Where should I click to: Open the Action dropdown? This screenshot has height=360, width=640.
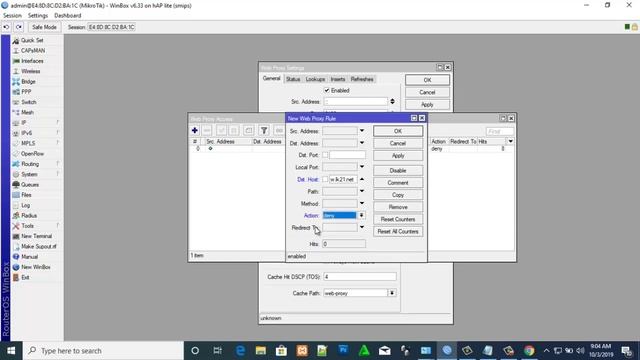click(x=362, y=215)
